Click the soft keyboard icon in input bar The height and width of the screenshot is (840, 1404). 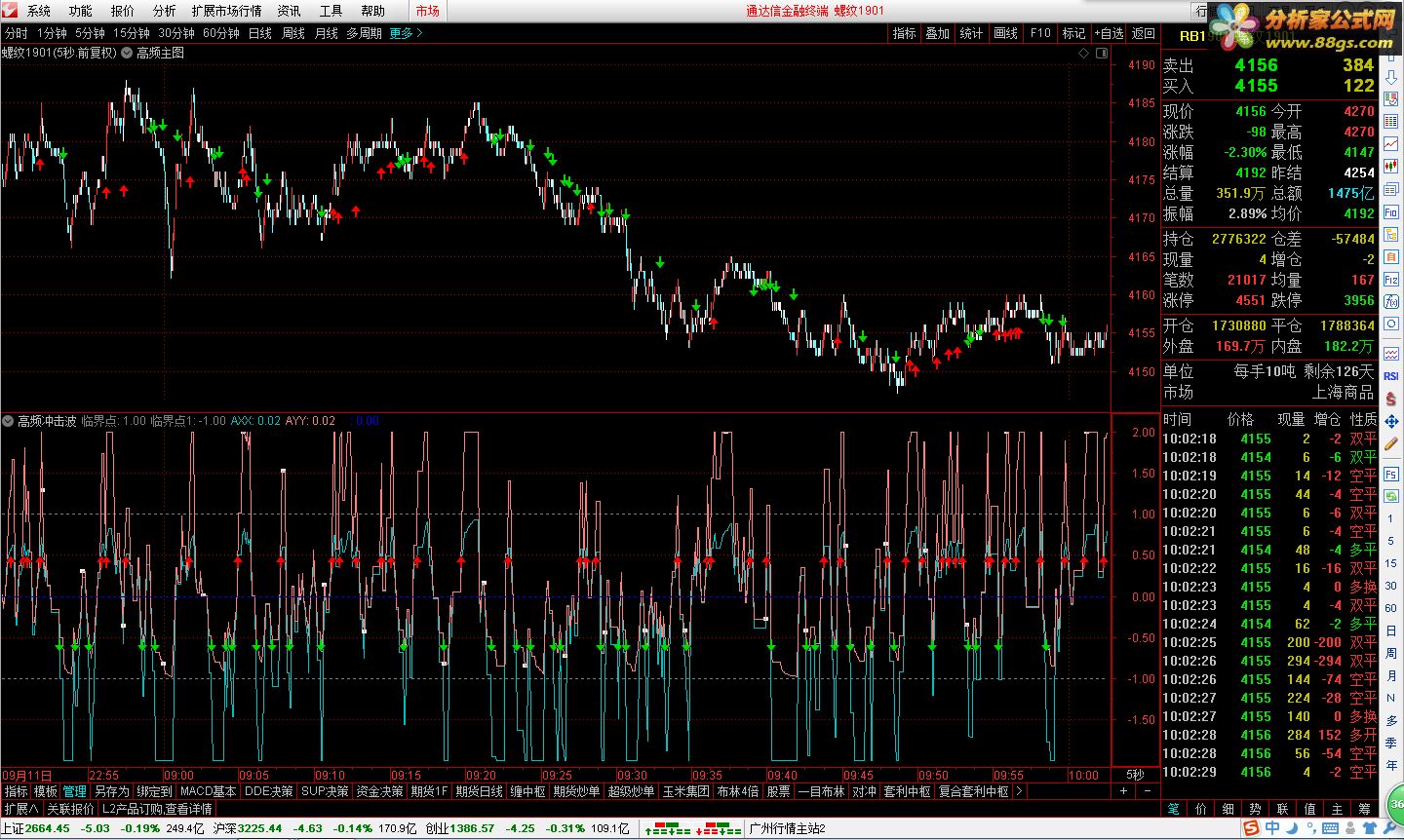coord(1330,828)
